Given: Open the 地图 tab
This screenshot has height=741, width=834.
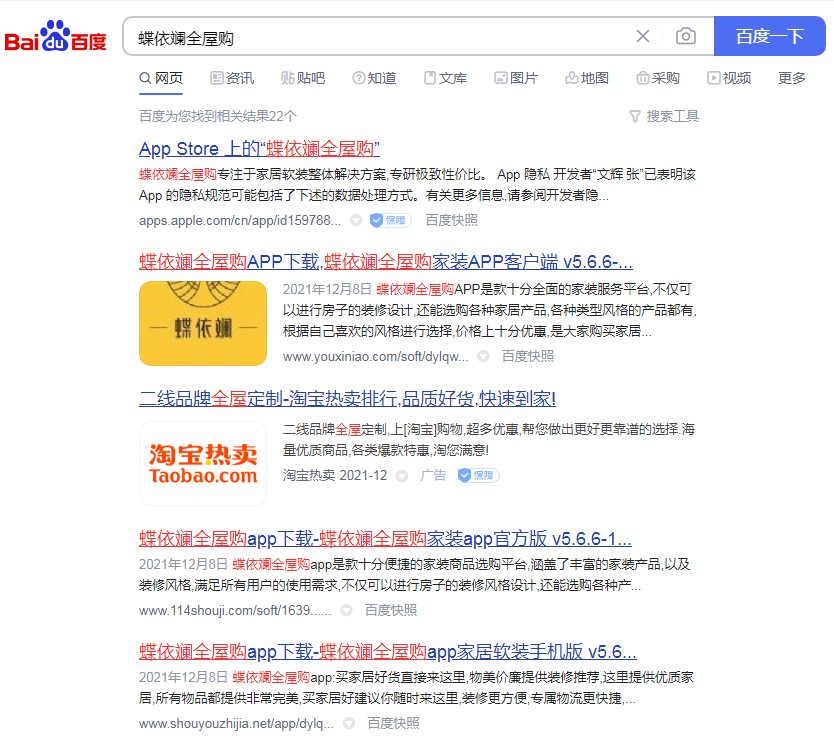Looking at the screenshot, I should pos(587,78).
